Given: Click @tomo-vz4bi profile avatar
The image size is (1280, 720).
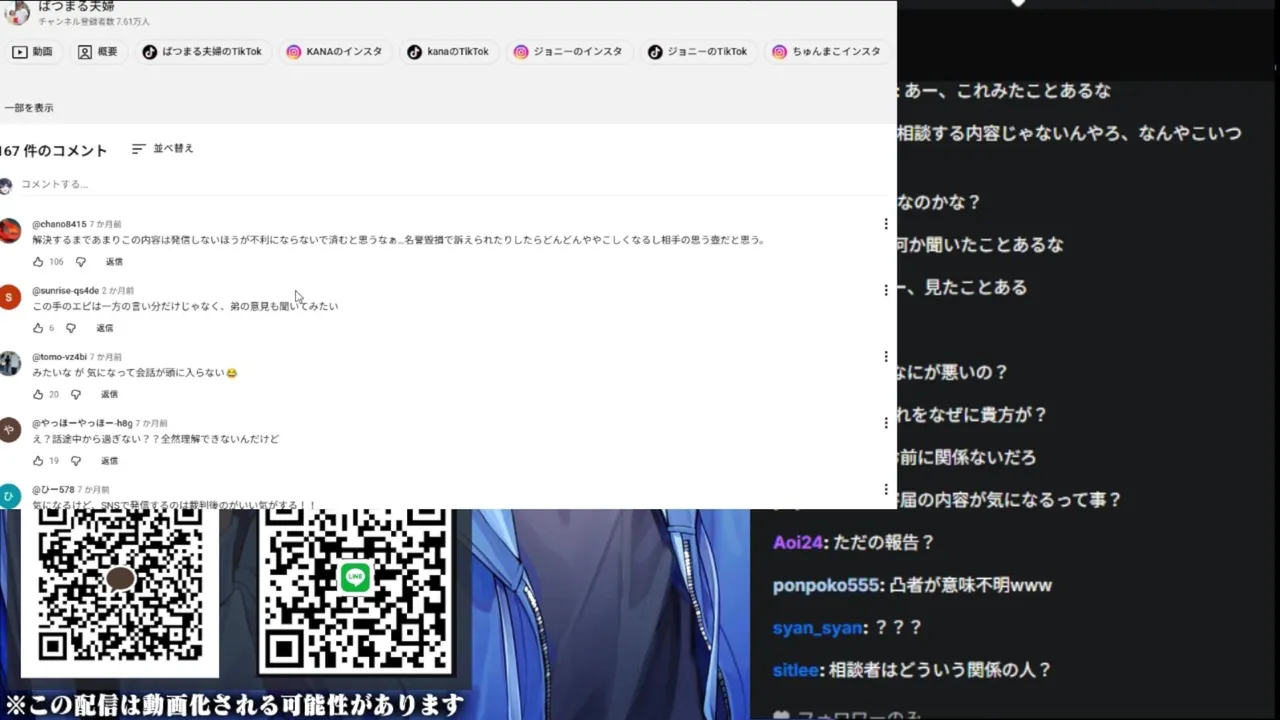Looking at the screenshot, I should 10,364.
